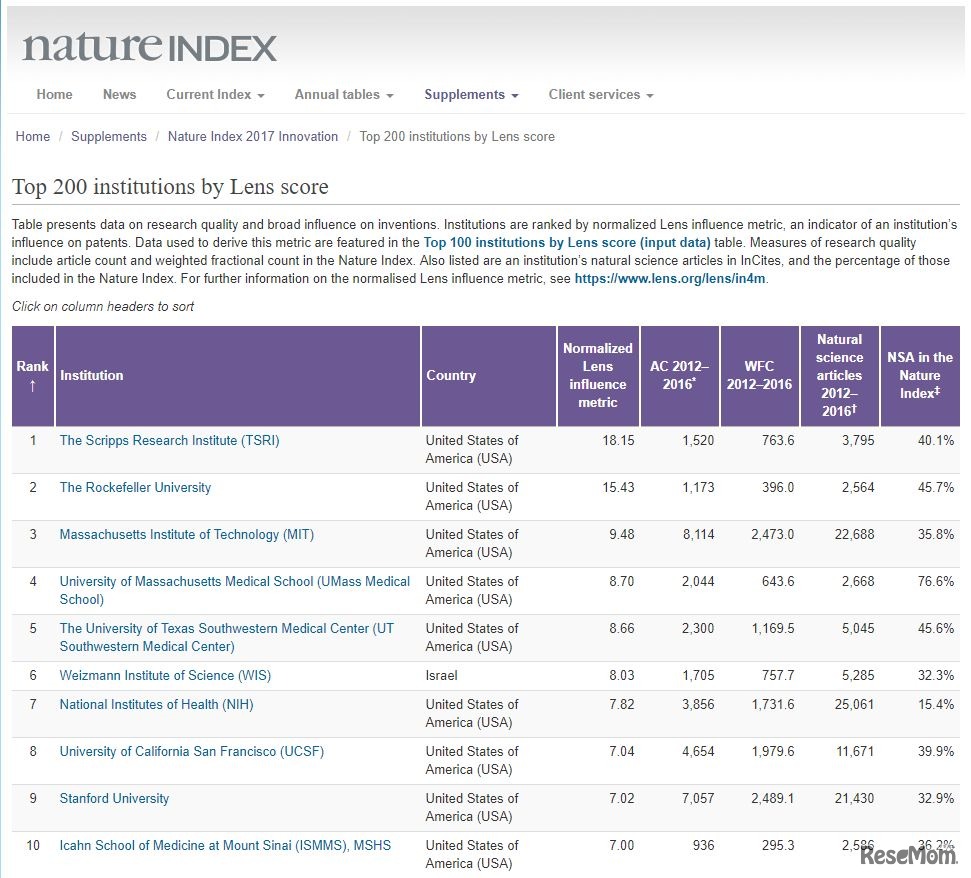Sort by WFC 2012–2016 column header

point(759,376)
